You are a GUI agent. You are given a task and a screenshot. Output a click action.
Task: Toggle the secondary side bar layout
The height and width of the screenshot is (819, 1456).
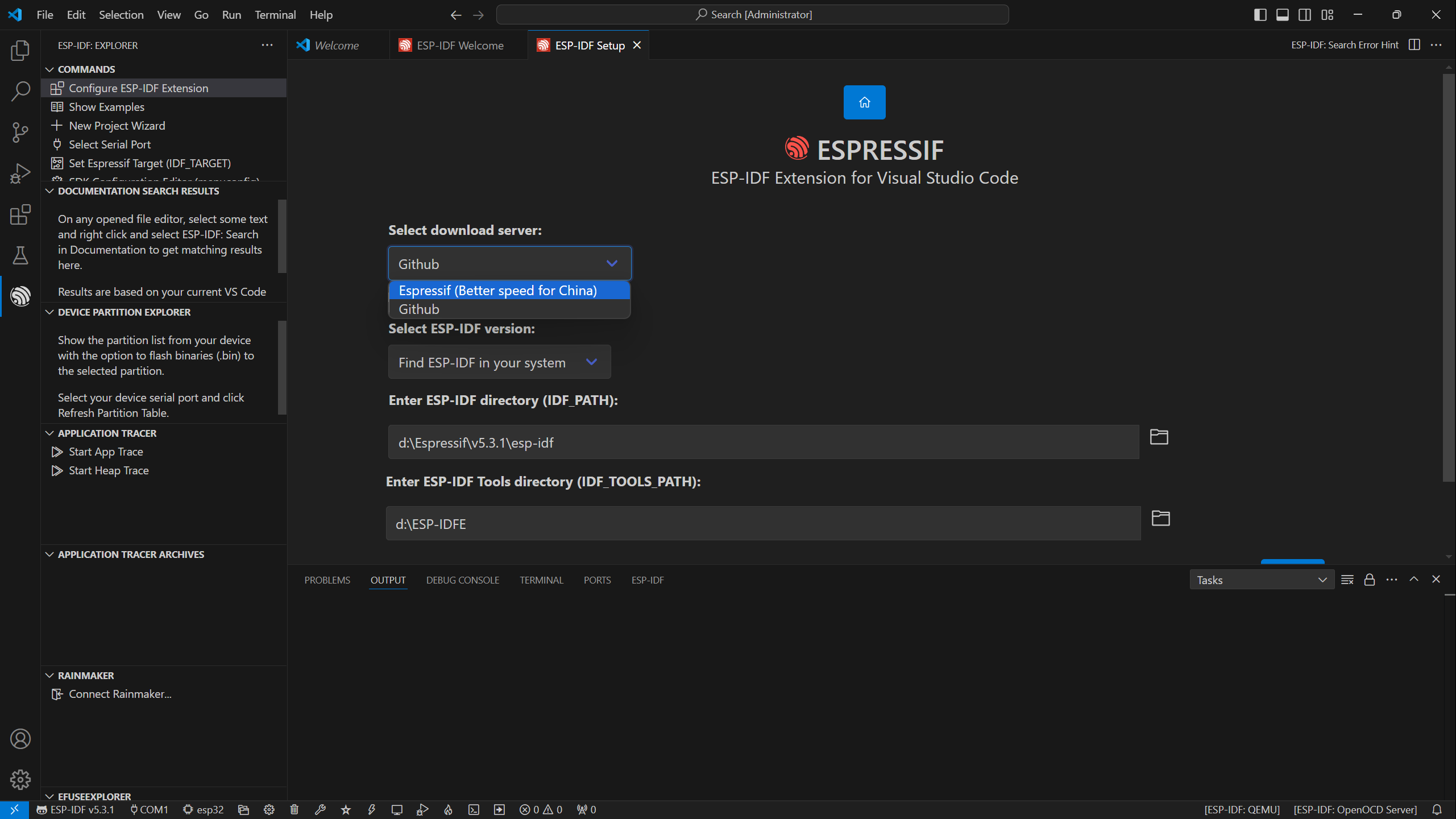coord(1305,15)
